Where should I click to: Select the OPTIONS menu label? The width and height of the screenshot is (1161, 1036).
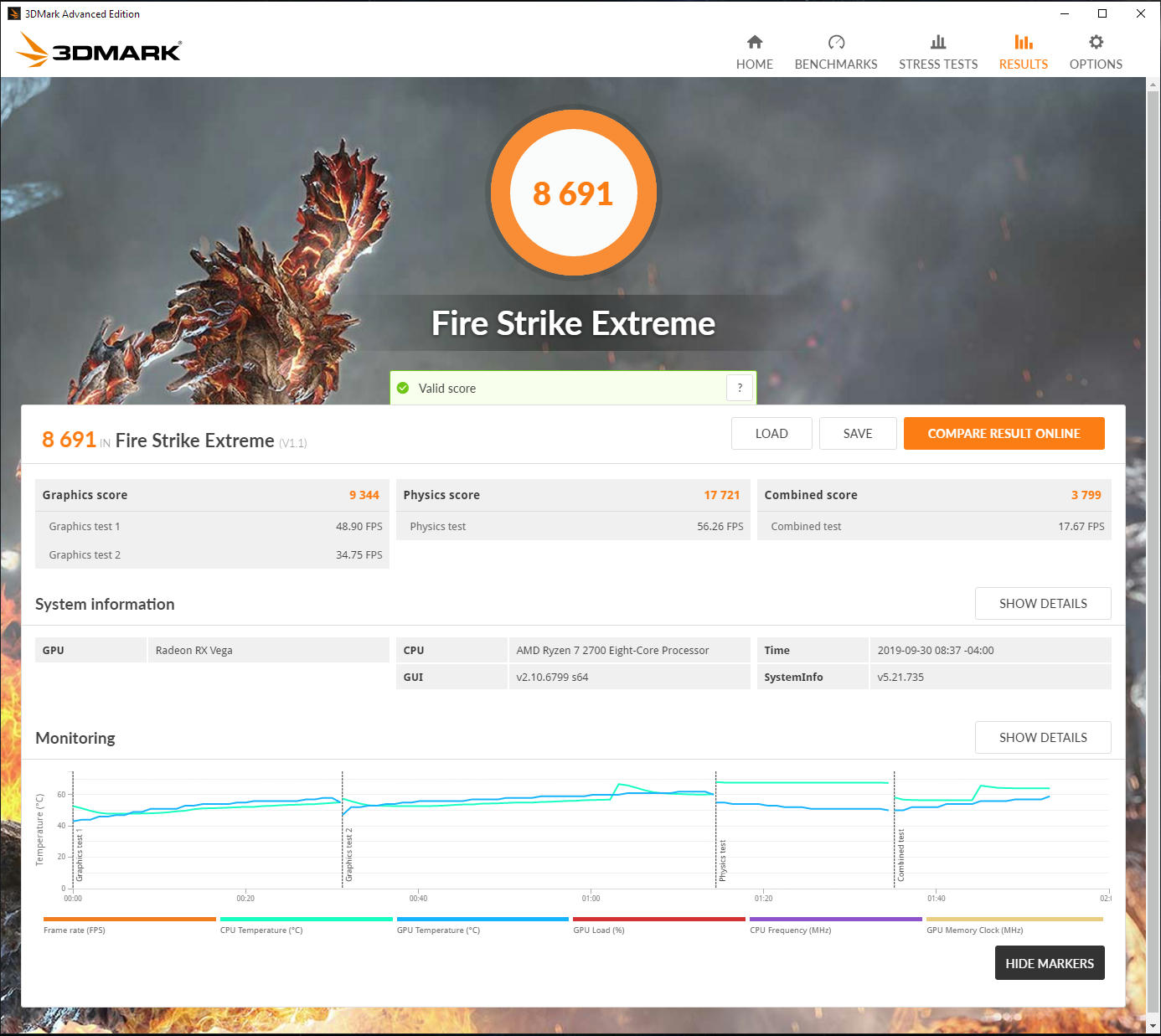tap(1096, 64)
